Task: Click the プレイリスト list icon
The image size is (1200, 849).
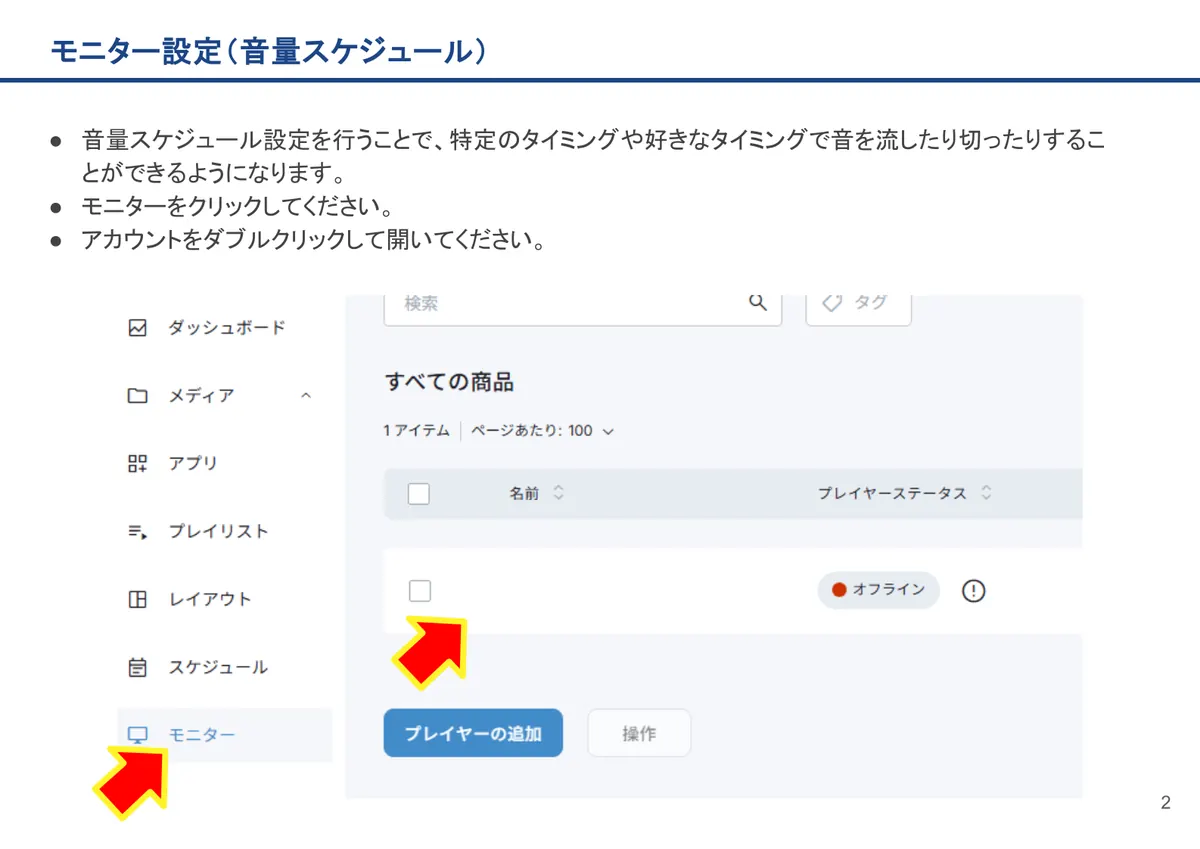Action: click(138, 531)
